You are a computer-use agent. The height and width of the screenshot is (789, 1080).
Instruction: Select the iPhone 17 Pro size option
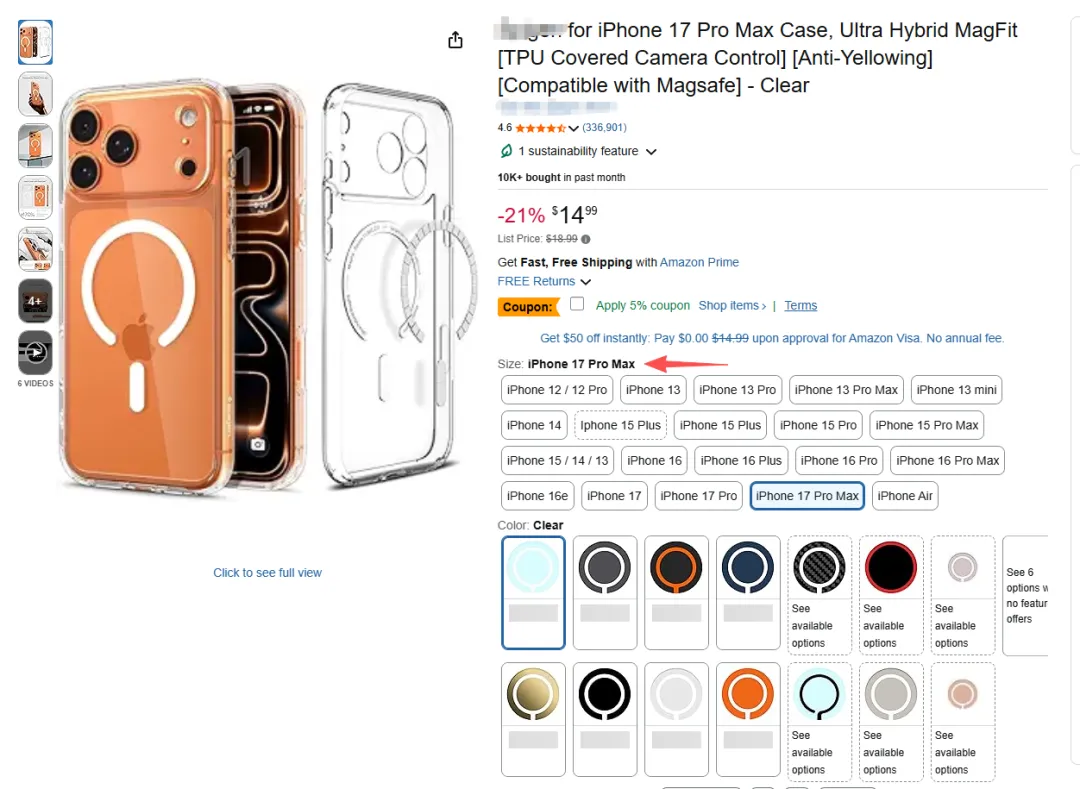(699, 496)
